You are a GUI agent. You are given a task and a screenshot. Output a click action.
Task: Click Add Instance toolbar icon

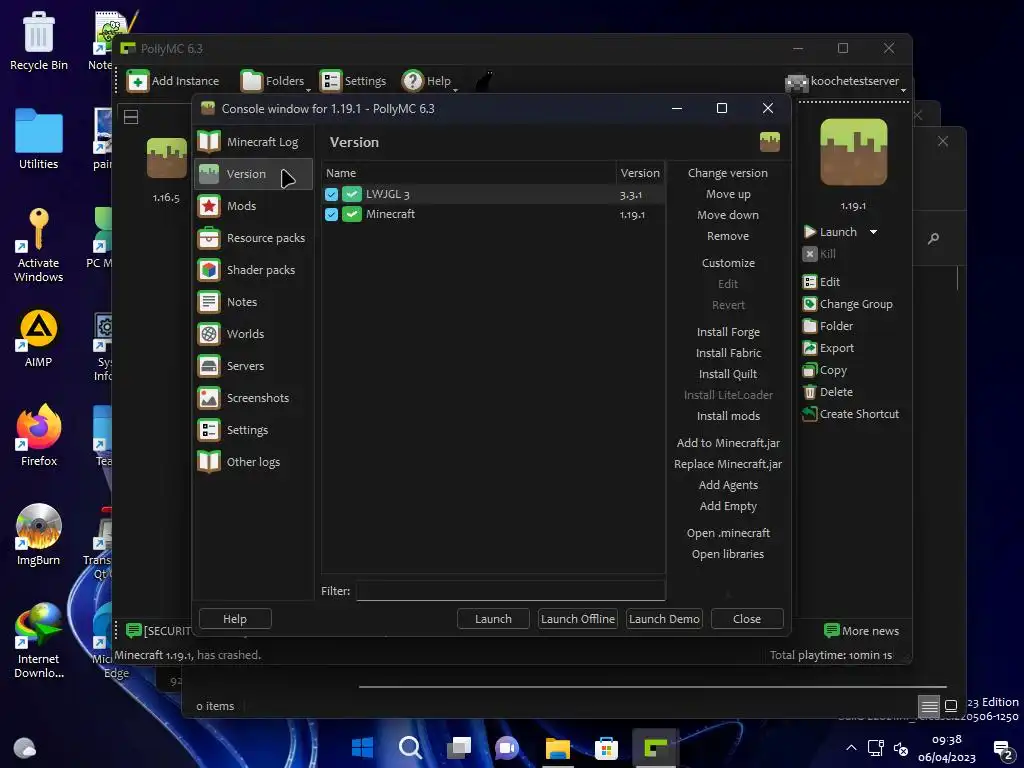[138, 81]
